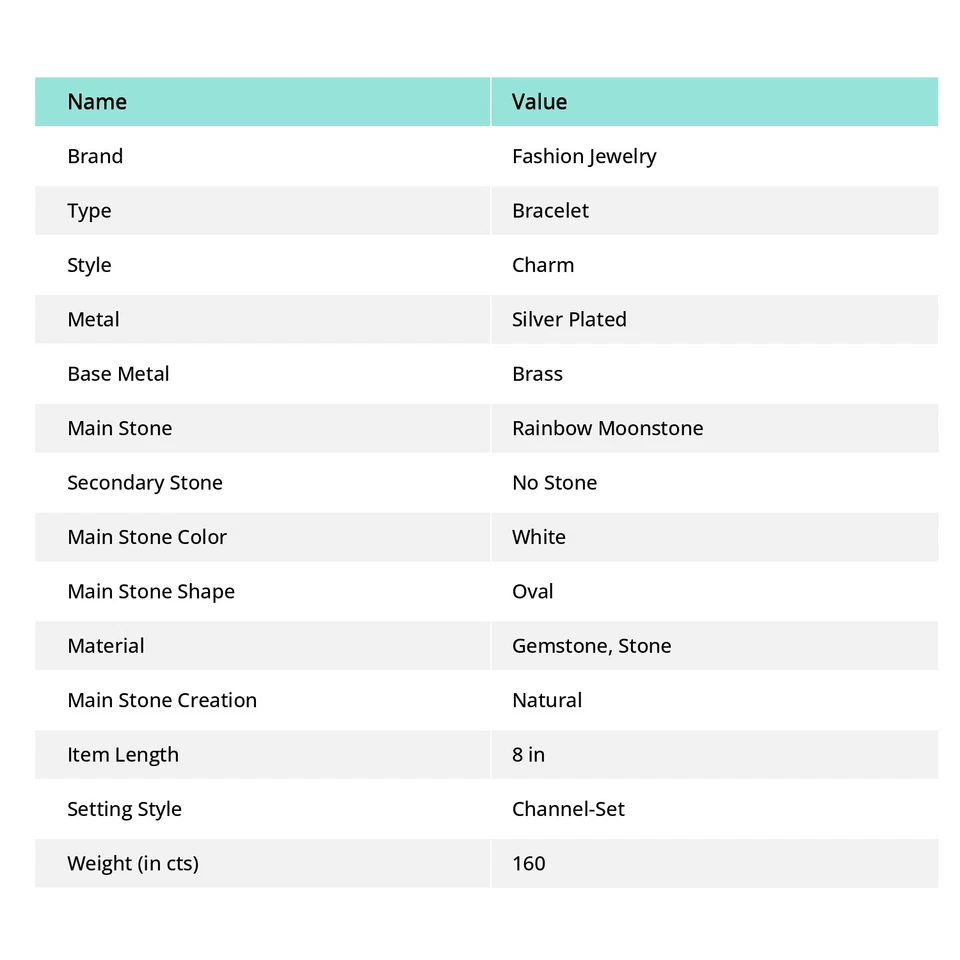Click the Secondary Stone label
The width and height of the screenshot is (960, 960).
coord(145,483)
